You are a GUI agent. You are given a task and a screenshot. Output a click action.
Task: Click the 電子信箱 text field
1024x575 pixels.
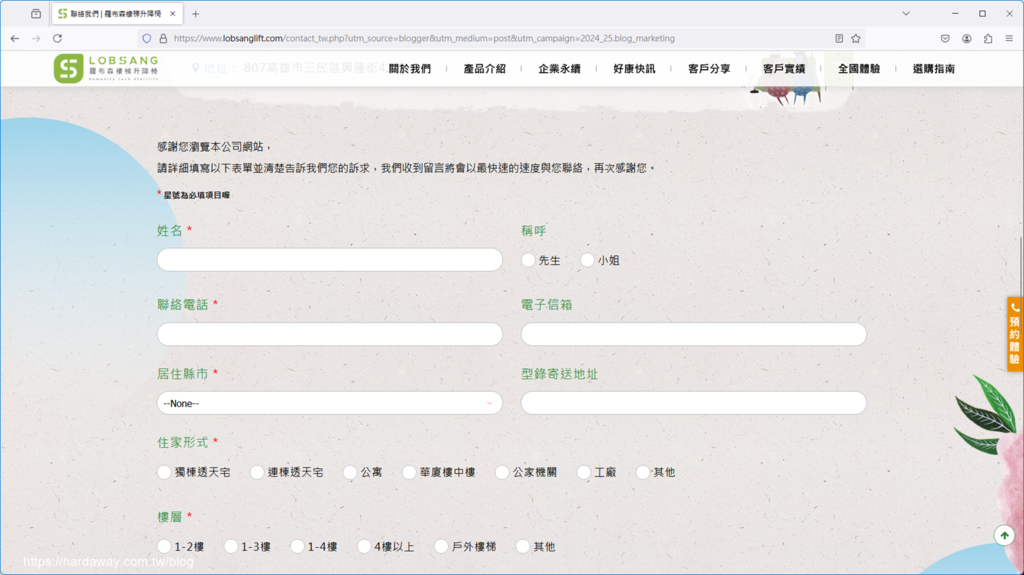(x=694, y=334)
